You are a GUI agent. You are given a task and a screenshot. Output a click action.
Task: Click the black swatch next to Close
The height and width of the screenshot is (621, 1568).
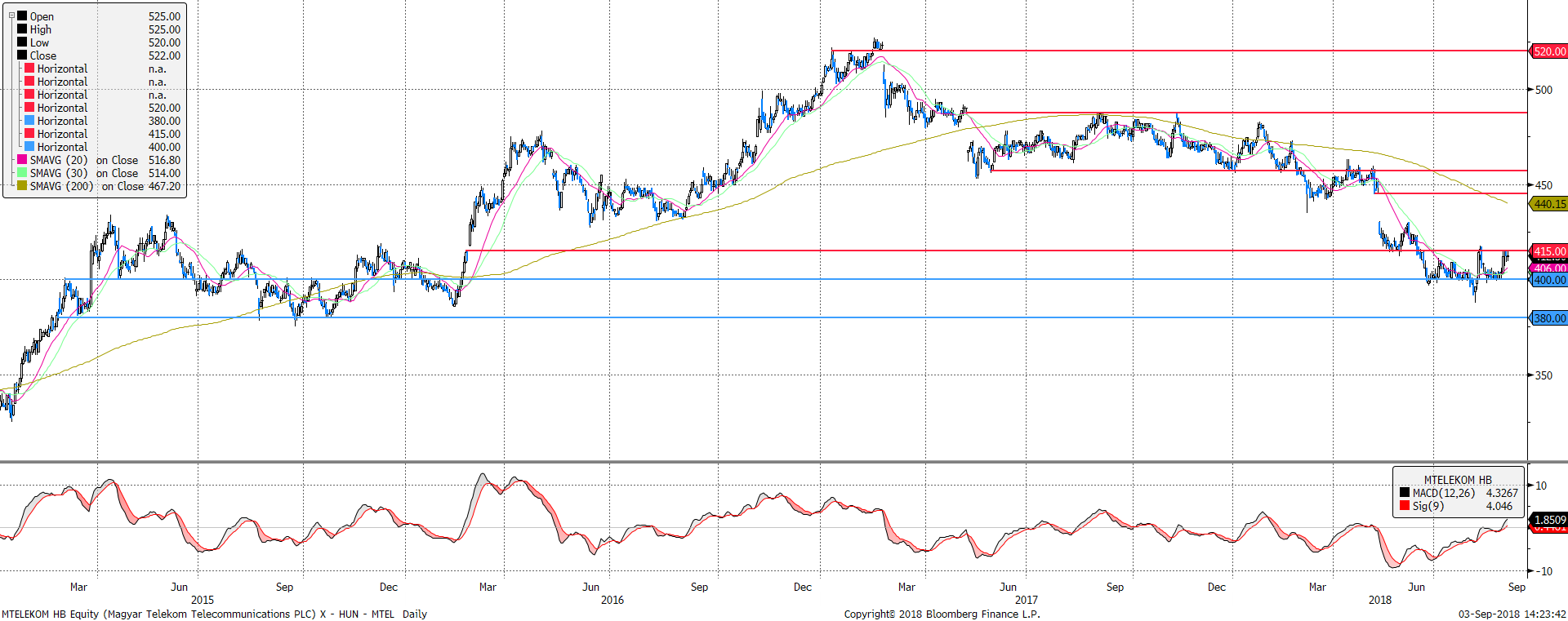pyautogui.click(x=22, y=55)
